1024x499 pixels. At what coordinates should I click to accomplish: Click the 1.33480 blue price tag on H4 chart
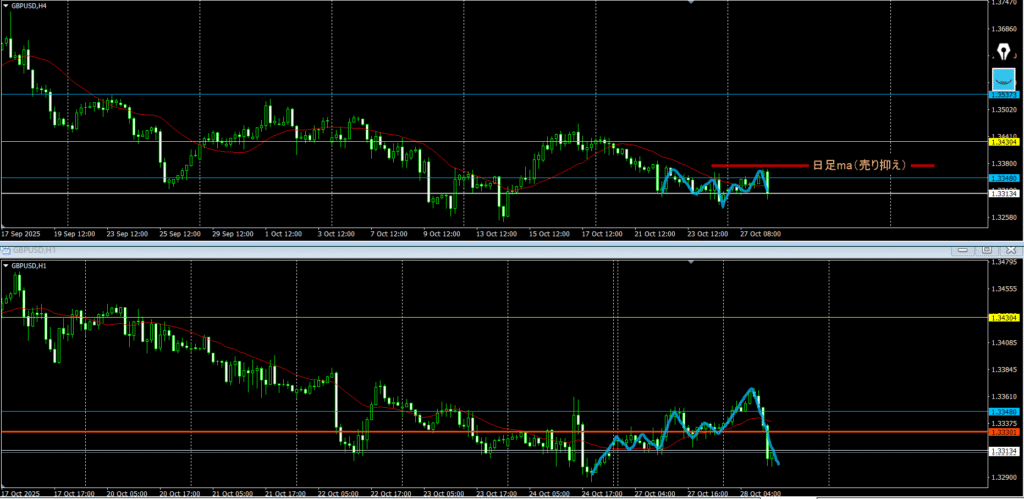coord(1003,178)
